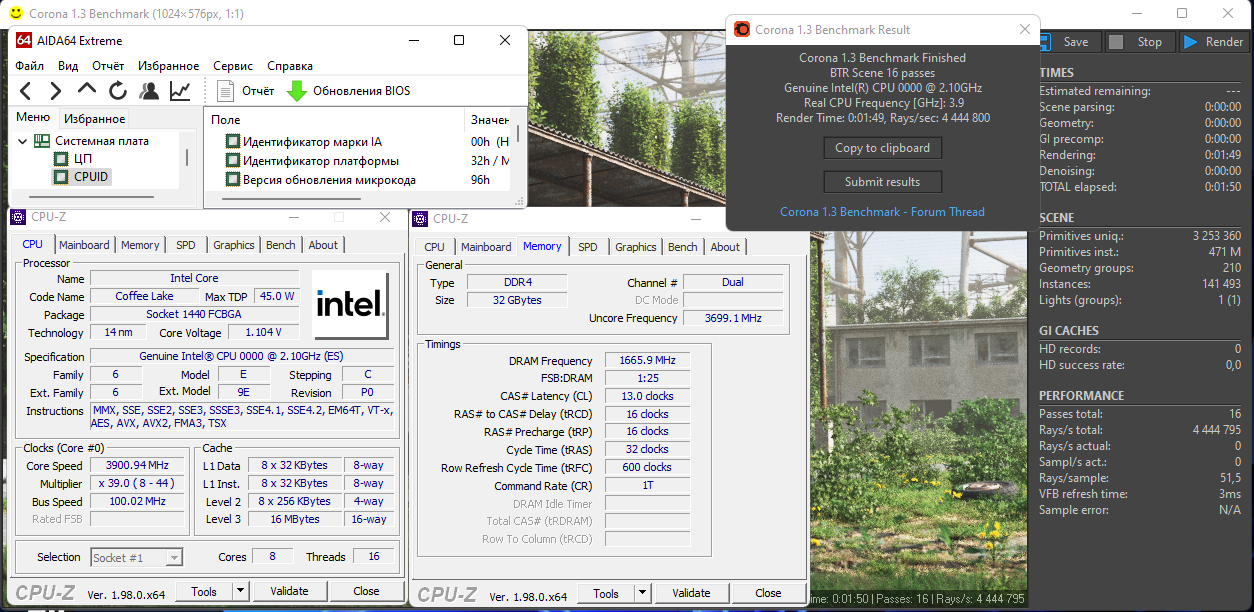The image size is (1254, 612).
Task: Close the Corona Benchmark Result dialog
Action: click(1025, 30)
